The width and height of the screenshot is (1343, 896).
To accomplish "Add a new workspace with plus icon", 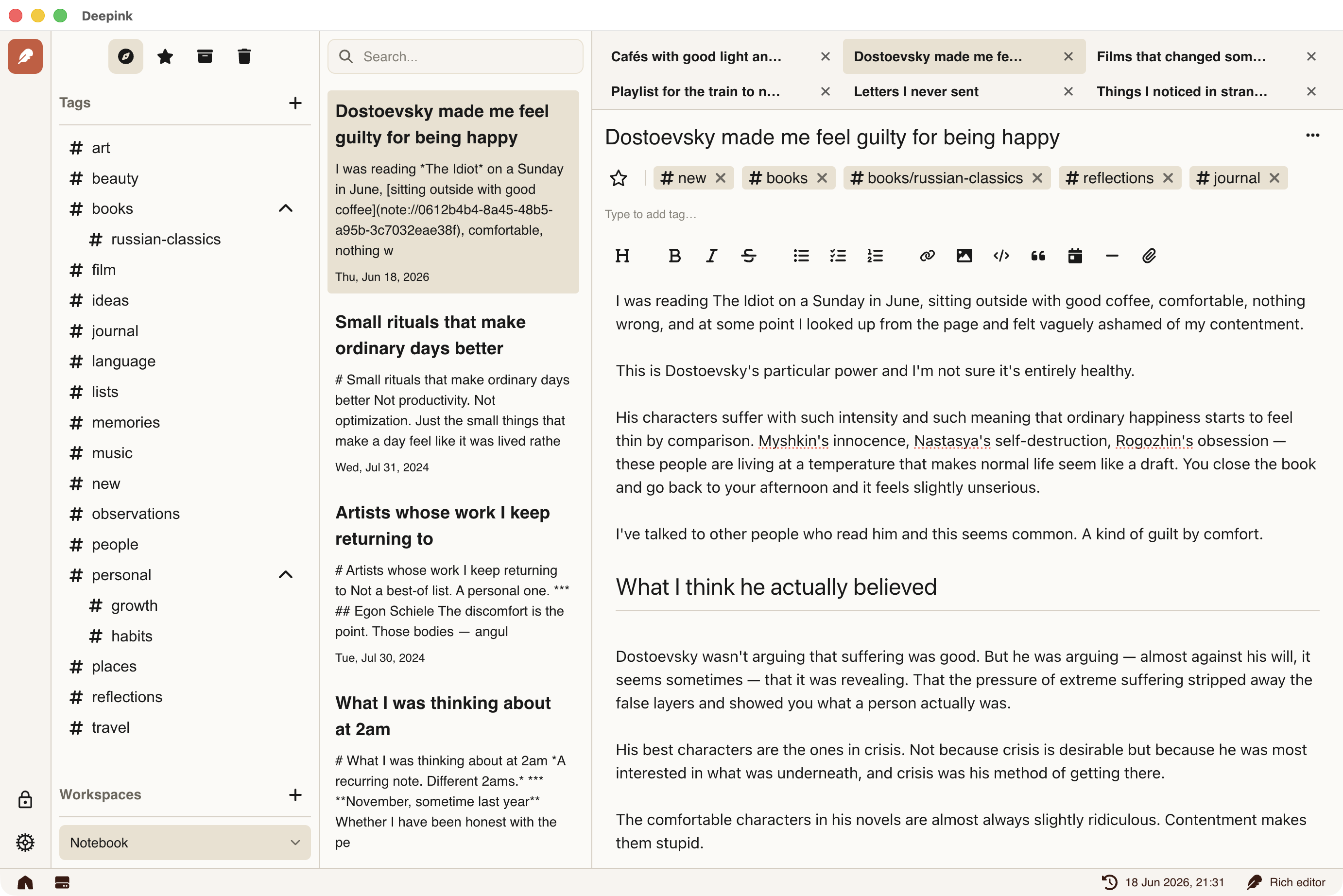I will coord(295,794).
